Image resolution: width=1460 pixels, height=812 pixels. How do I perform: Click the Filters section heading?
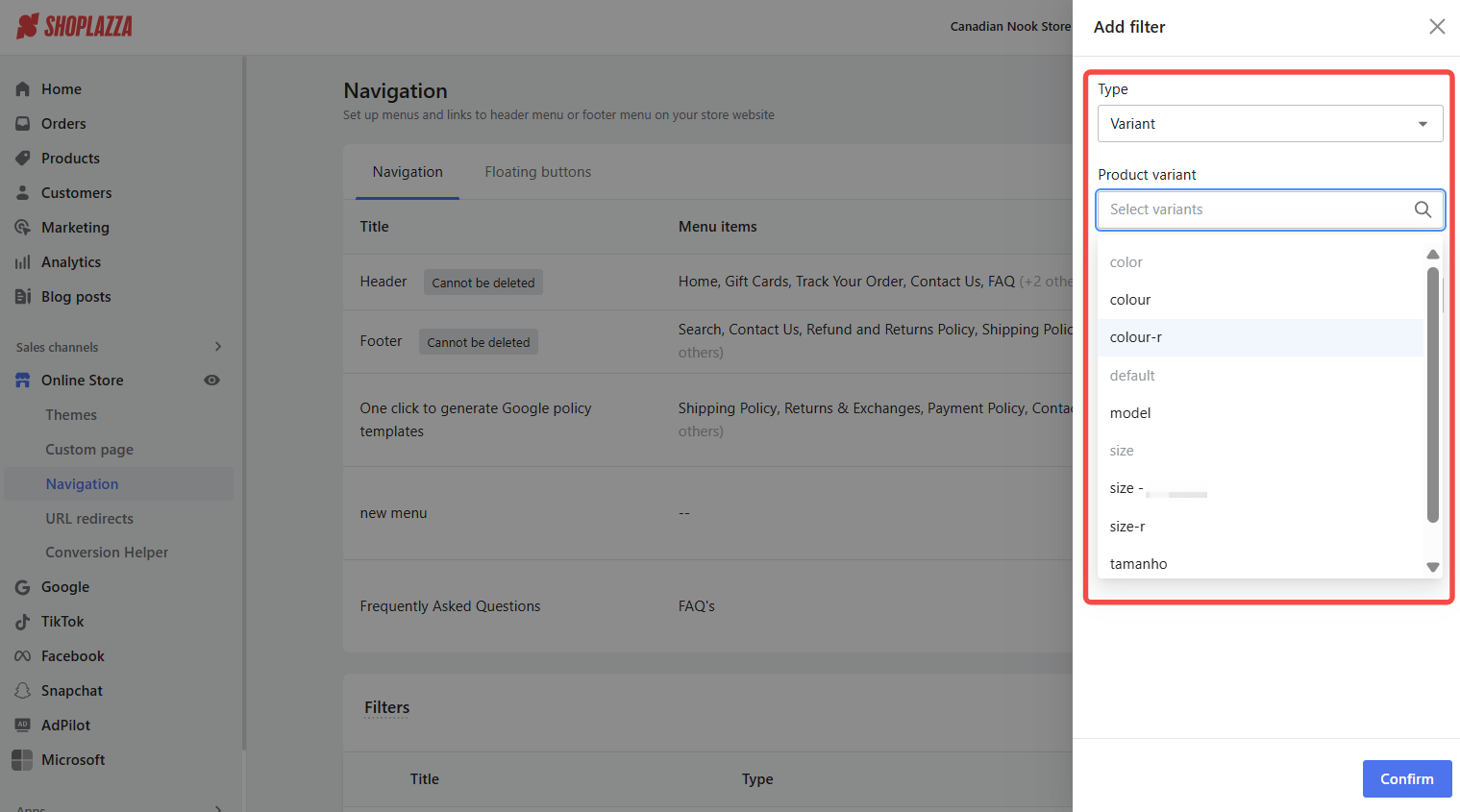pos(386,707)
